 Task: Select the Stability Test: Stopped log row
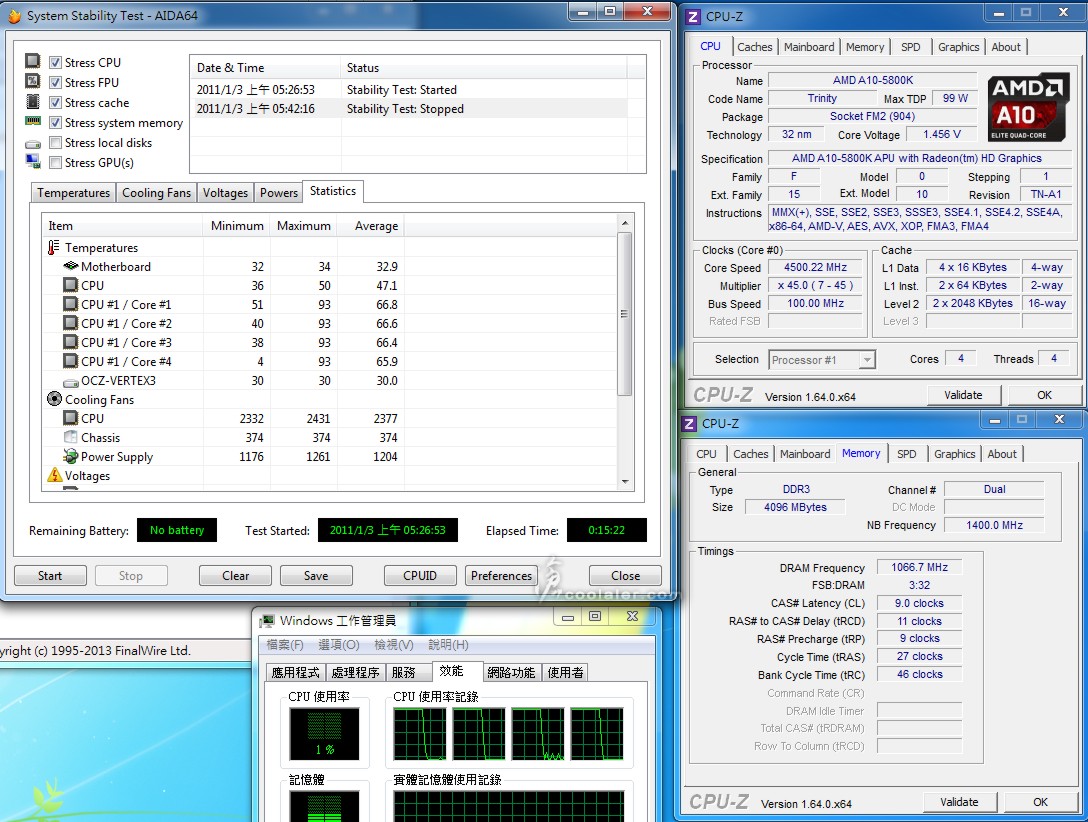click(x=408, y=109)
